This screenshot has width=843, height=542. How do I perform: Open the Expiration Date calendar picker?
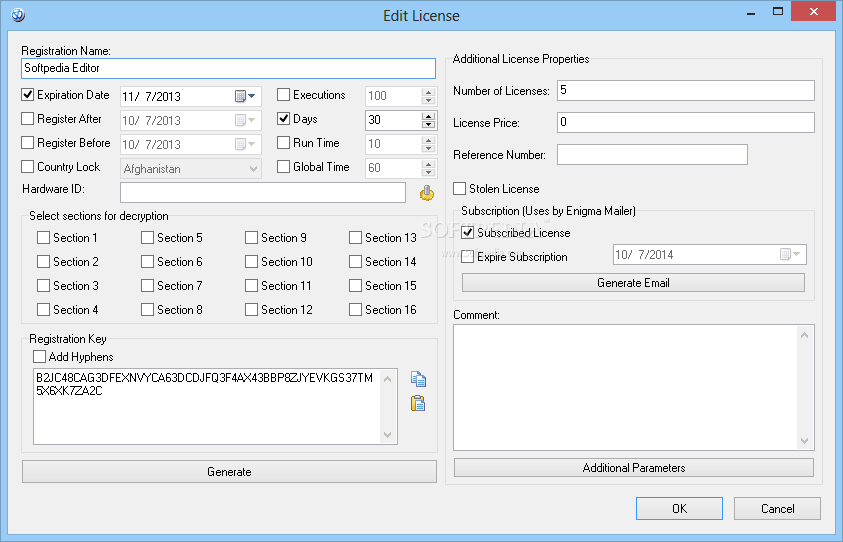[245, 96]
